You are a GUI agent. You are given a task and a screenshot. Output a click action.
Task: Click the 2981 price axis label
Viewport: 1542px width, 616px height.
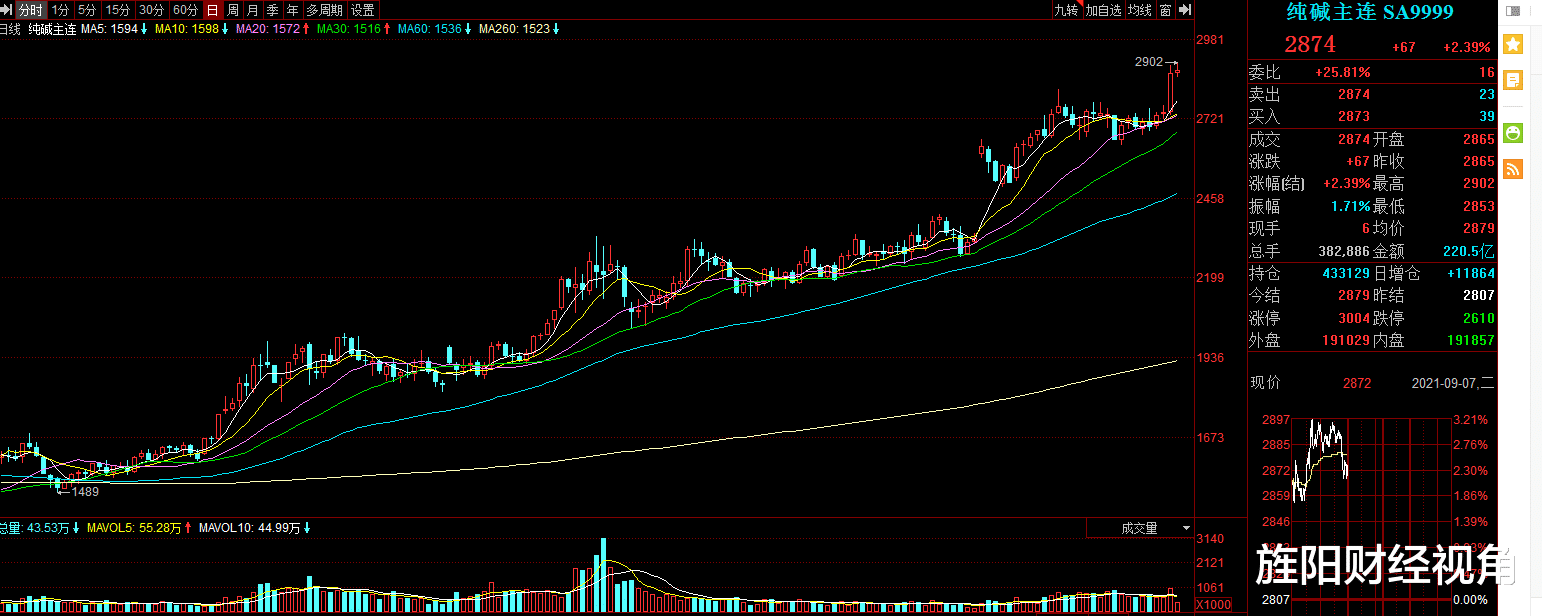tap(1211, 40)
